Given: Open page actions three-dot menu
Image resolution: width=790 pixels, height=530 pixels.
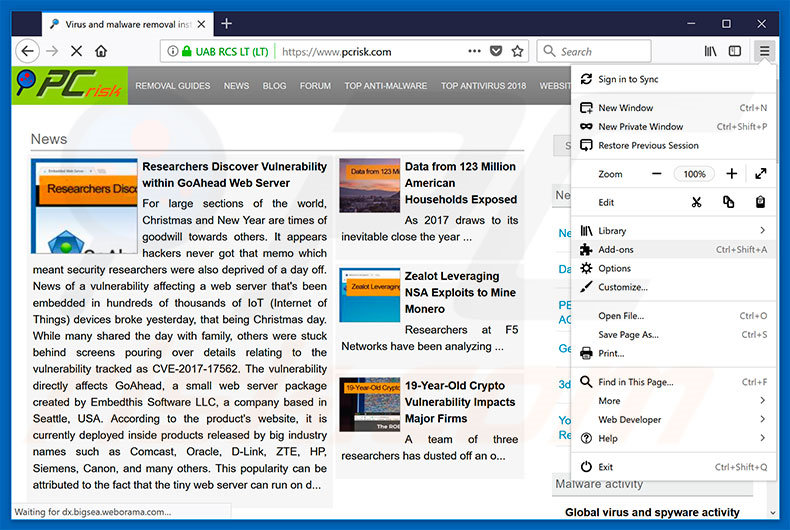Looking at the screenshot, I should pos(474,51).
